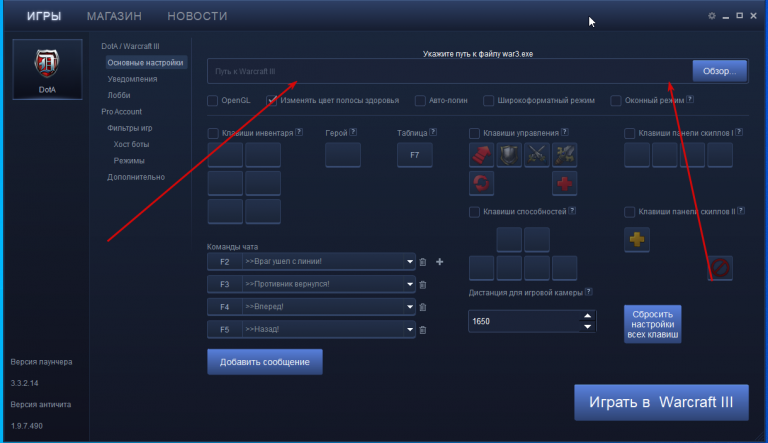The height and width of the screenshot is (443, 768).
Task: Click the Герой hotkey box
Action: (x=343, y=155)
